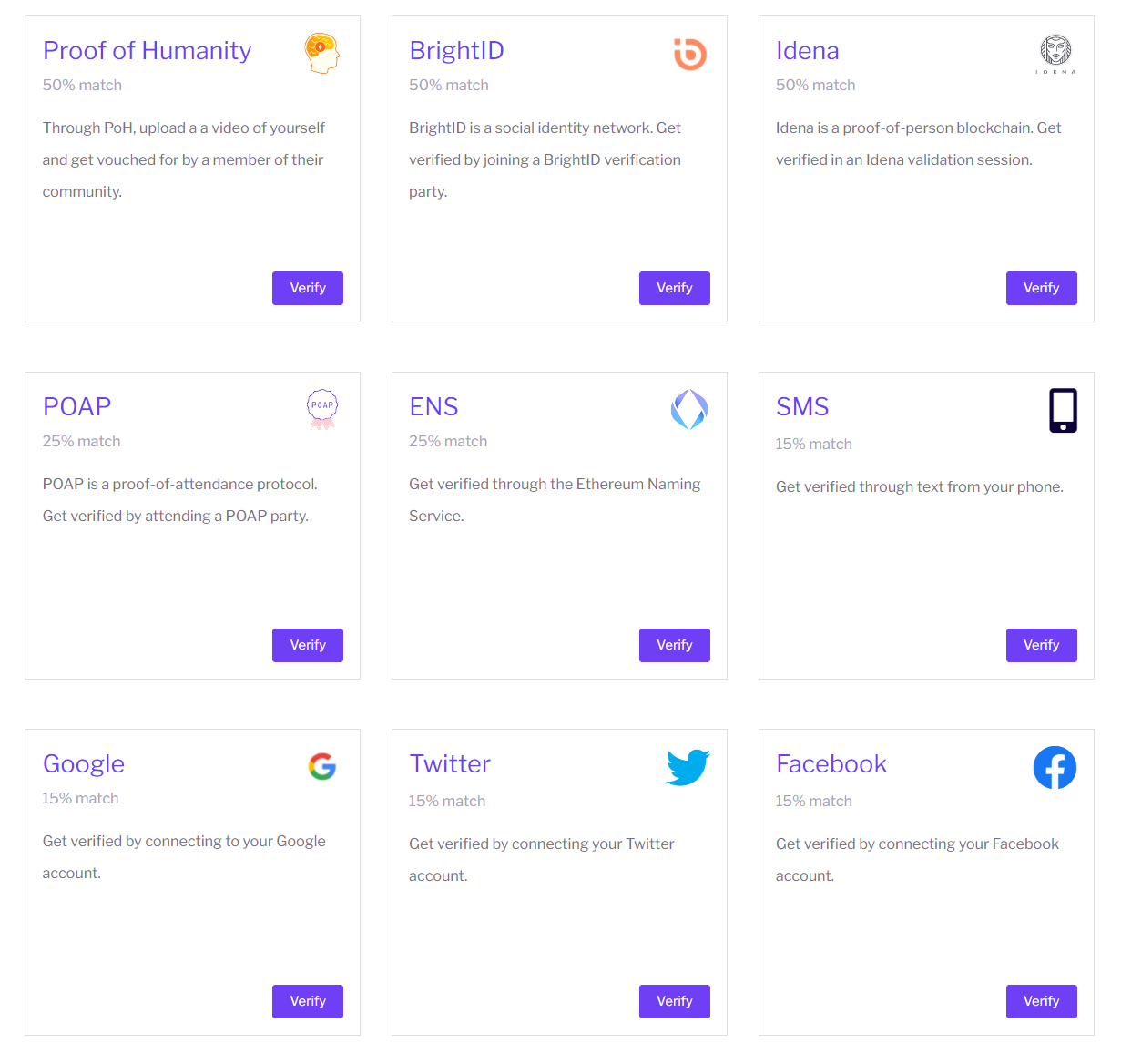Verify through ENS
Image resolution: width=1121 pixels, height=1064 pixels.
674,645
